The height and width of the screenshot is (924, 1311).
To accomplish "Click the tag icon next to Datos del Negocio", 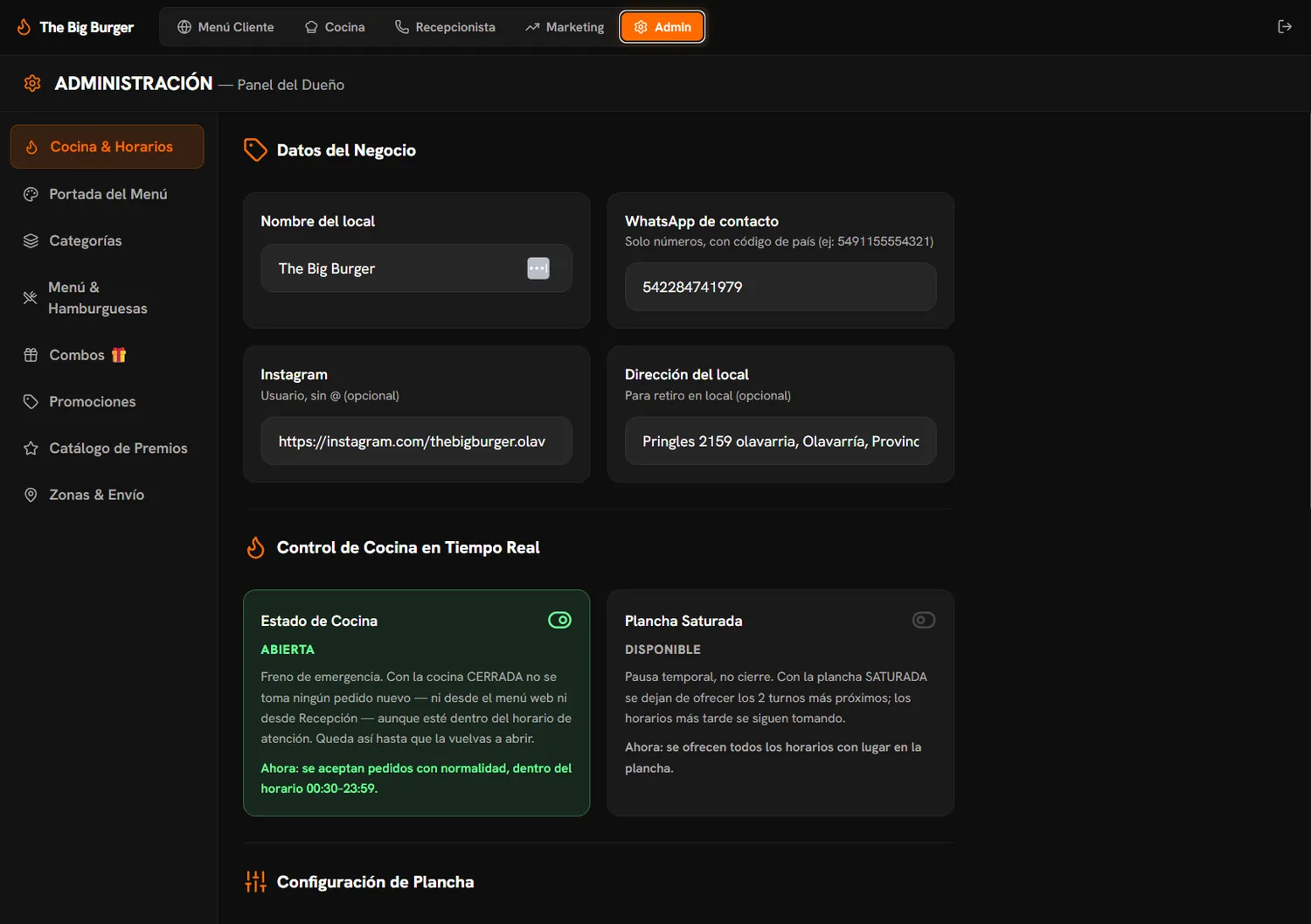I will coord(255,149).
